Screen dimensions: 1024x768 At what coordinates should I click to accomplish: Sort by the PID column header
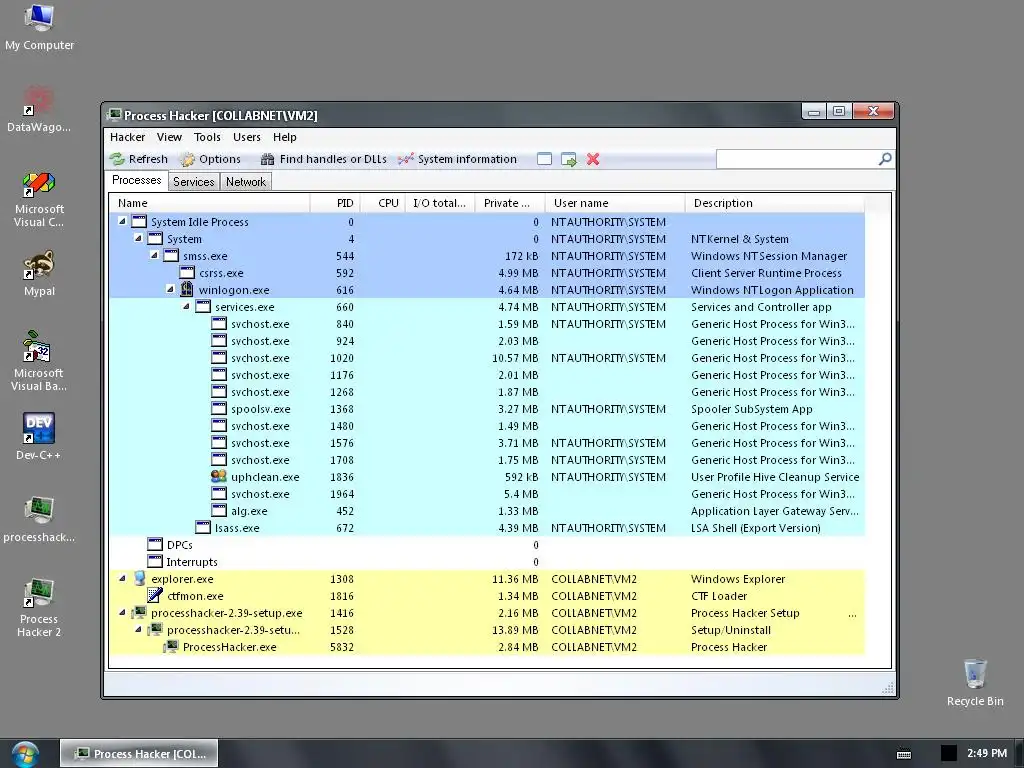(335, 203)
